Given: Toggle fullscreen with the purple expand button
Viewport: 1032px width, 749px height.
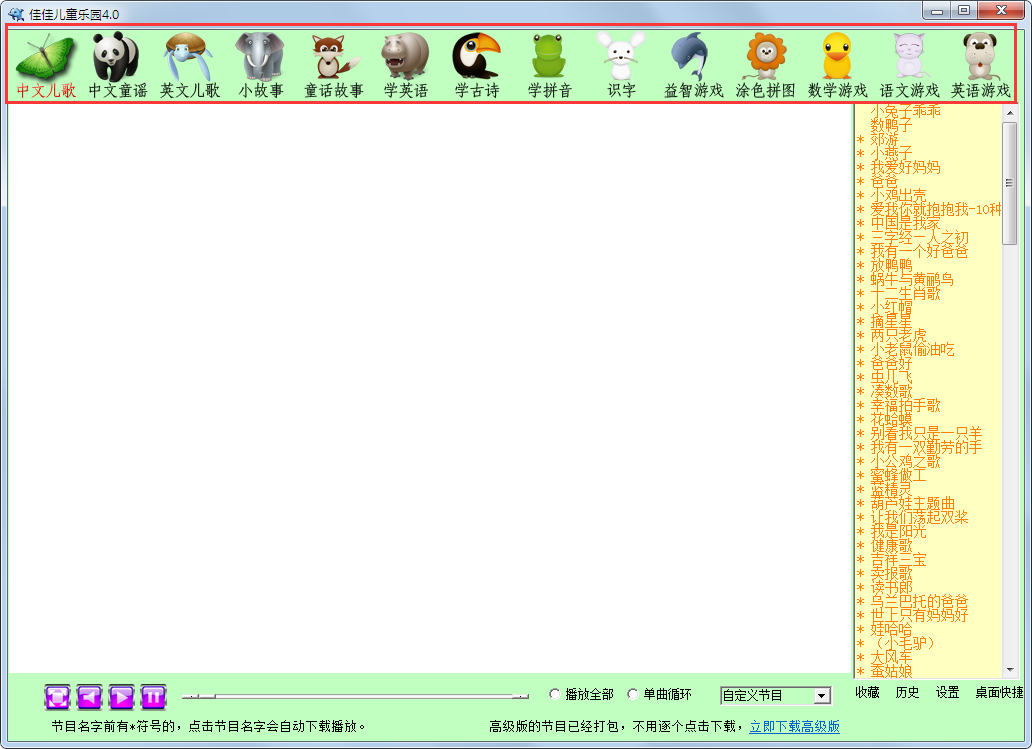Looking at the screenshot, I should pyautogui.click(x=57, y=696).
